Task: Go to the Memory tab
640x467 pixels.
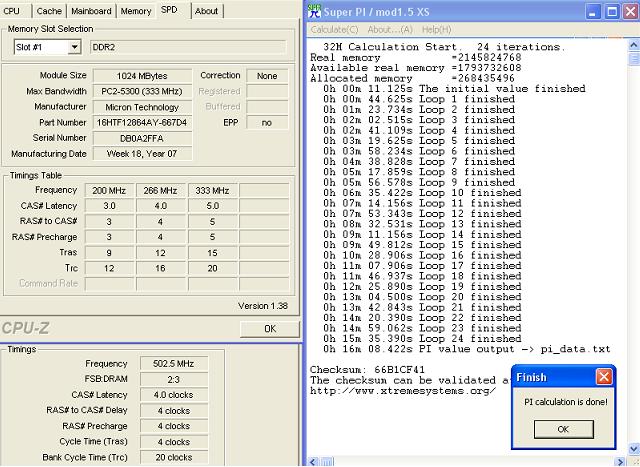Action: (136, 11)
